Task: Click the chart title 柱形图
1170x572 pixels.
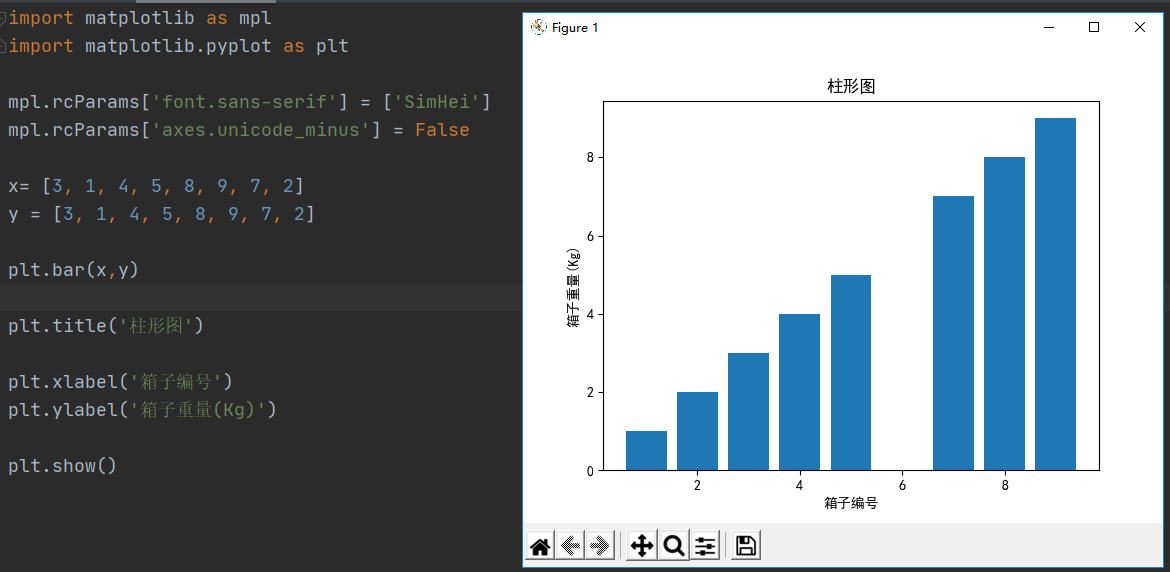Action: (x=851, y=87)
